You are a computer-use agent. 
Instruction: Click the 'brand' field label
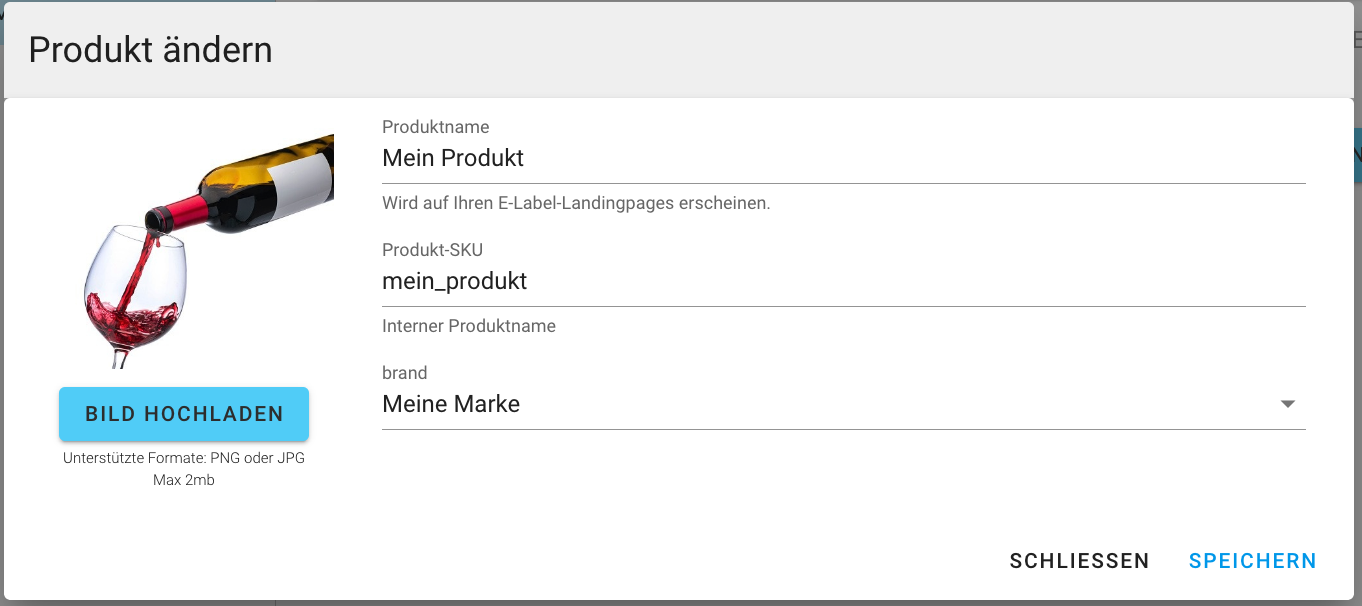[x=404, y=373]
